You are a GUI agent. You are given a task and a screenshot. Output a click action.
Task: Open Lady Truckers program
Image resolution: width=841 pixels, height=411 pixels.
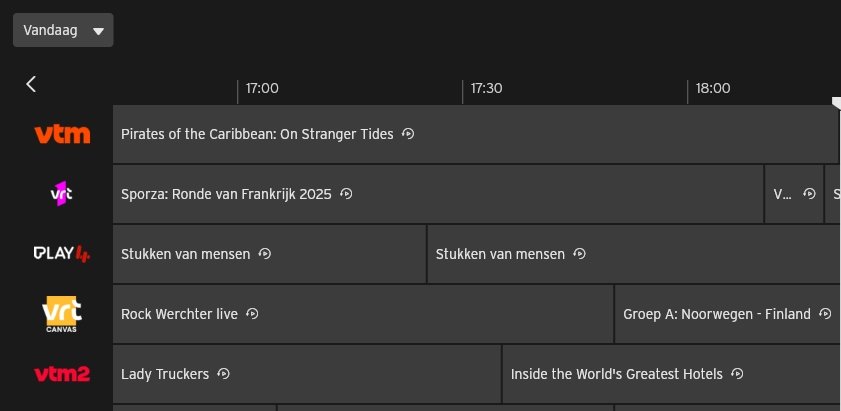pyautogui.click(x=165, y=374)
